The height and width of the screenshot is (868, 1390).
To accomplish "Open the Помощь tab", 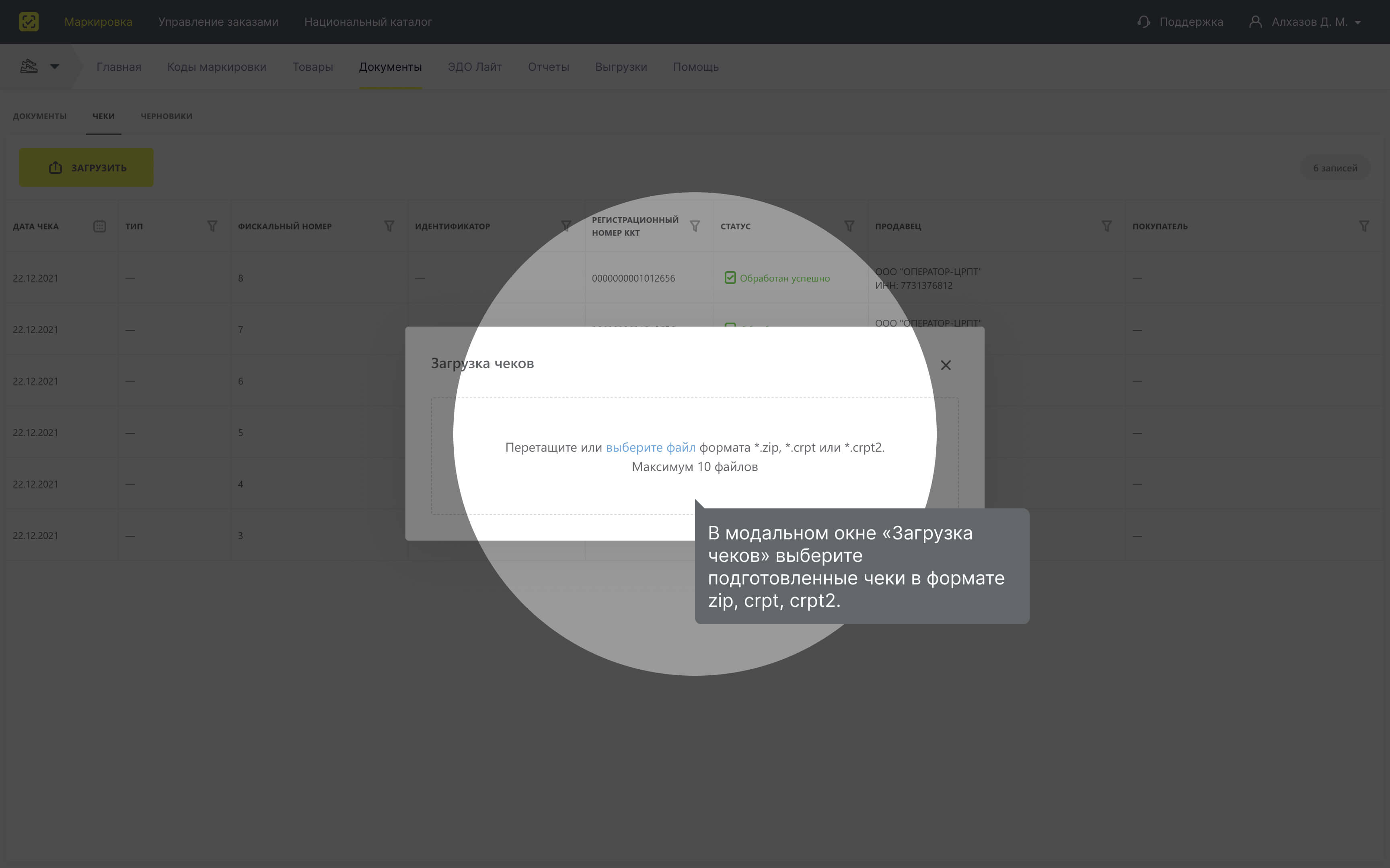I will pos(695,67).
